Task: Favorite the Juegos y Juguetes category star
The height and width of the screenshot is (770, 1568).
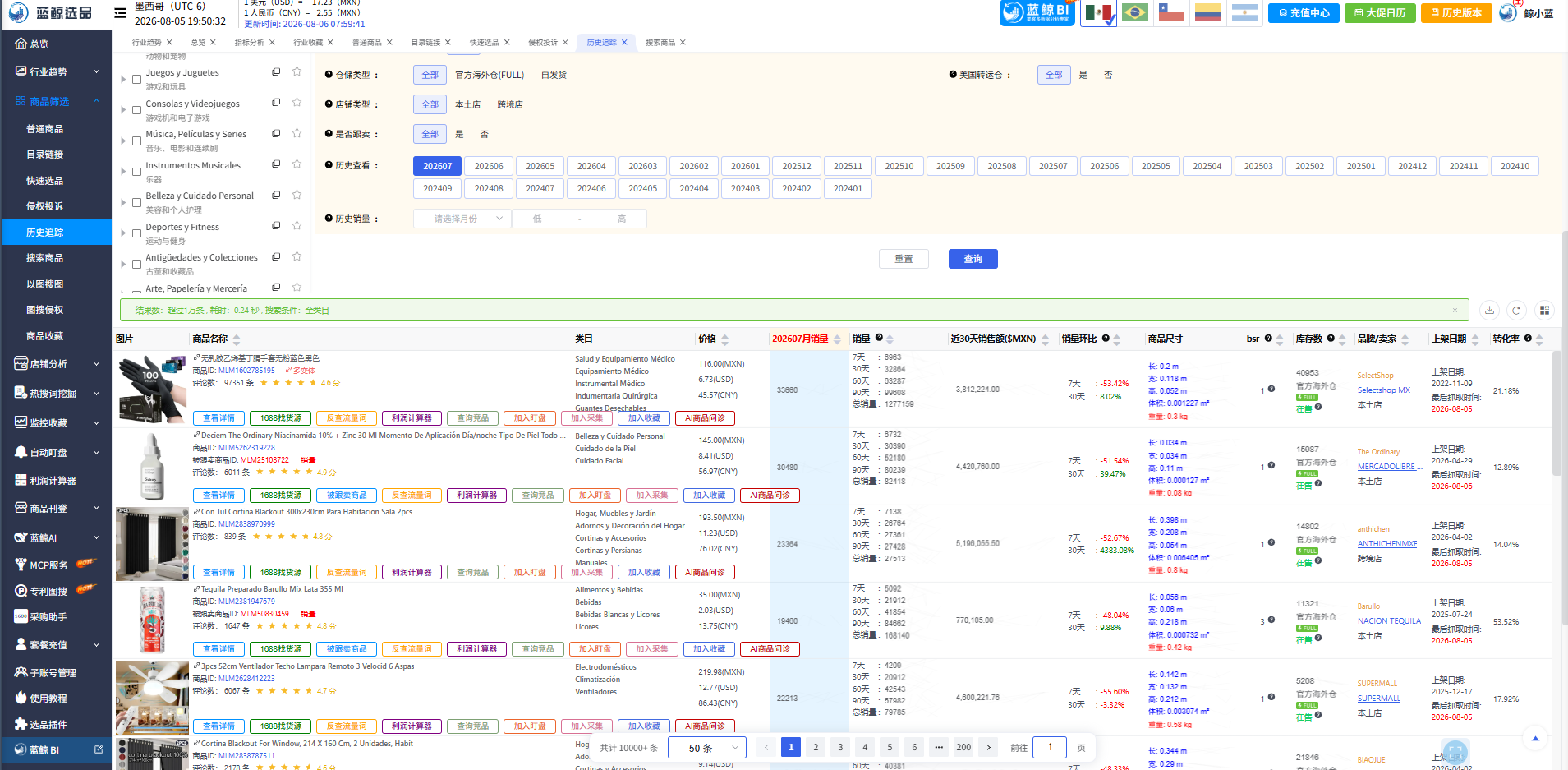Action: pyautogui.click(x=297, y=72)
